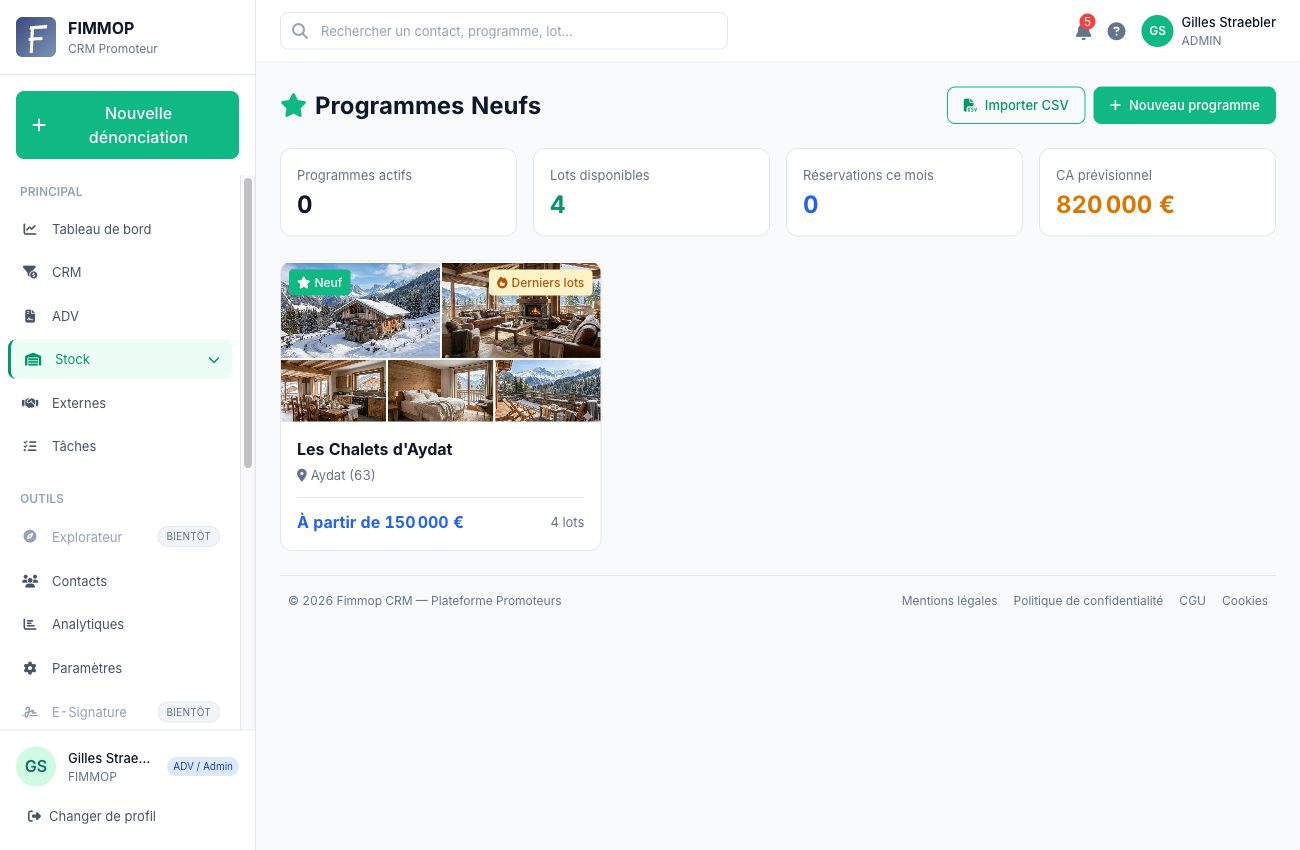Click the E-Signature pen icon
The height and width of the screenshot is (850, 1300).
tap(30, 712)
